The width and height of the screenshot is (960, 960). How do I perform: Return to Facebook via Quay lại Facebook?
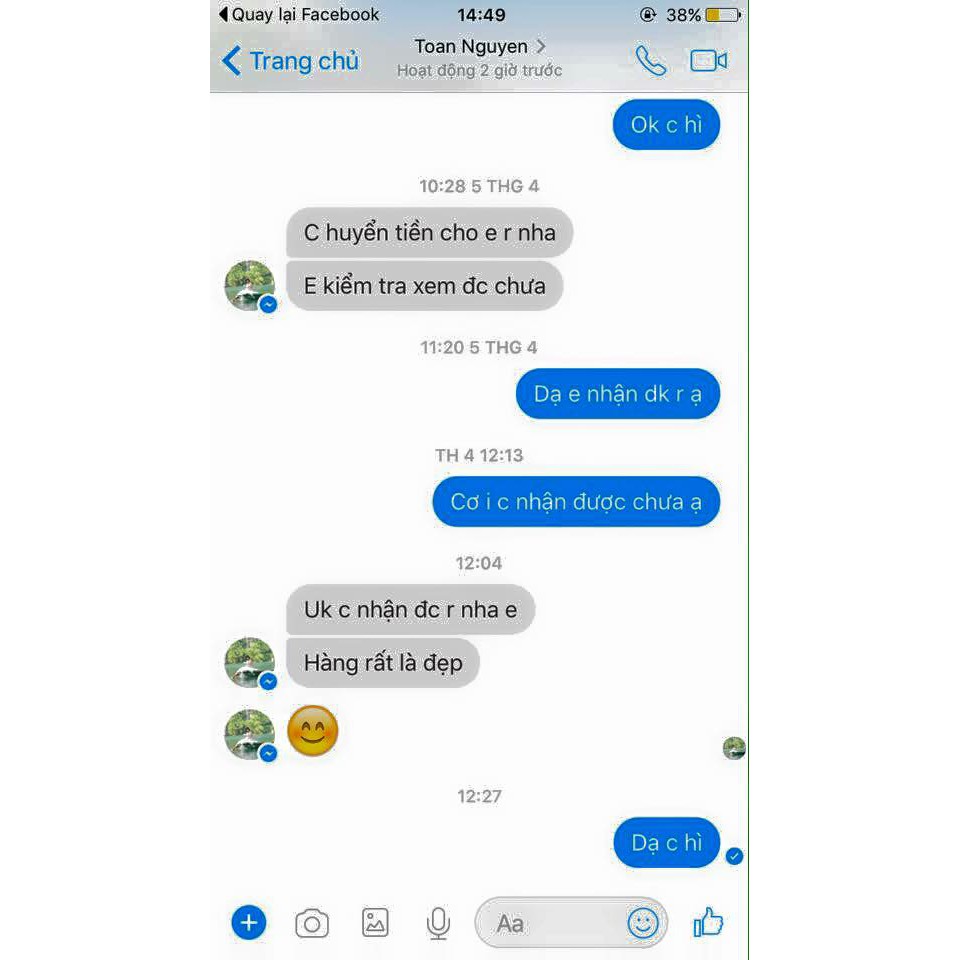click(299, 14)
